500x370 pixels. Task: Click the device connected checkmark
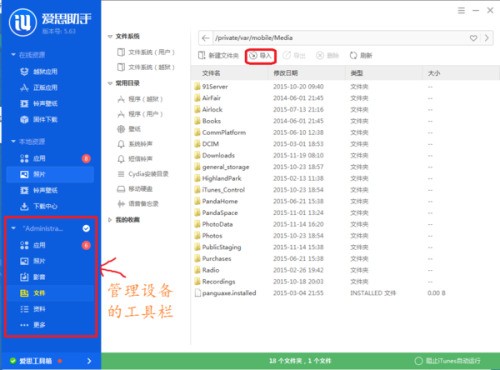click(86, 228)
